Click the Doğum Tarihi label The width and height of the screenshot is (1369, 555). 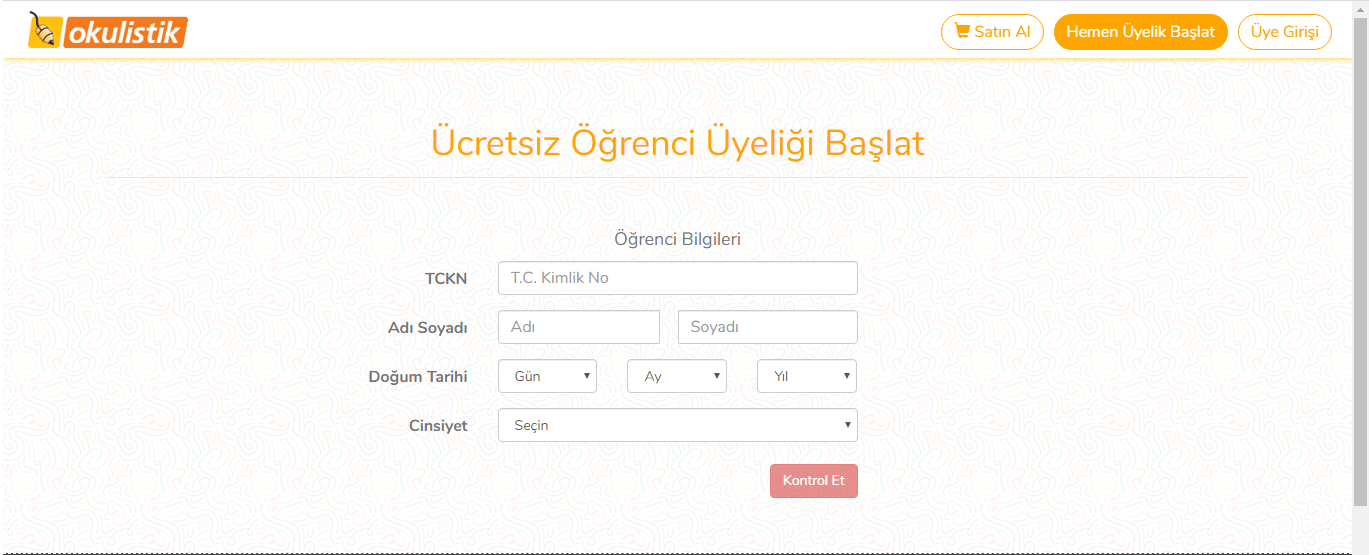(x=418, y=377)
